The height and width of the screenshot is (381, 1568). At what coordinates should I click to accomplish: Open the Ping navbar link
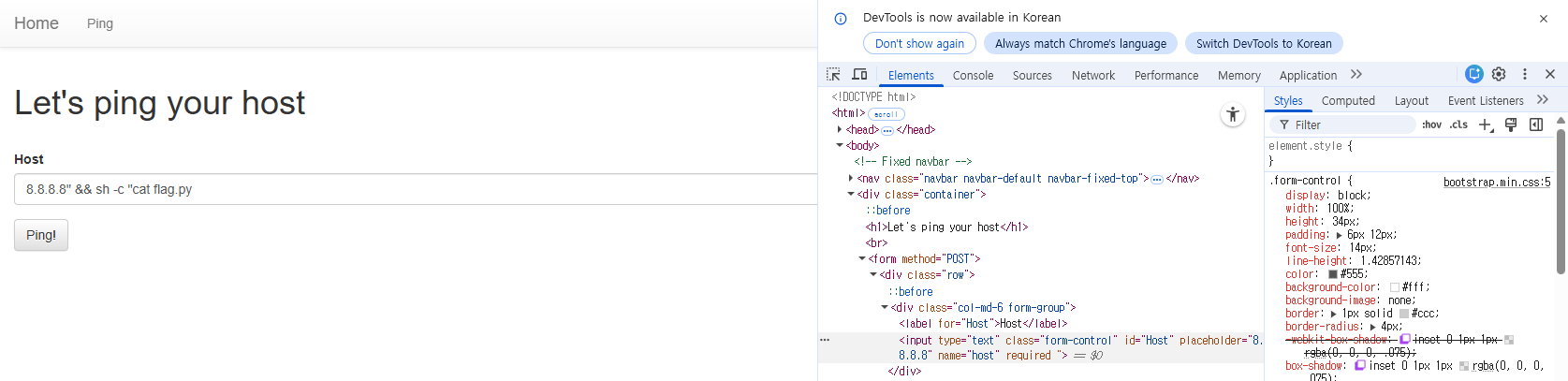(x=100, y=23)
